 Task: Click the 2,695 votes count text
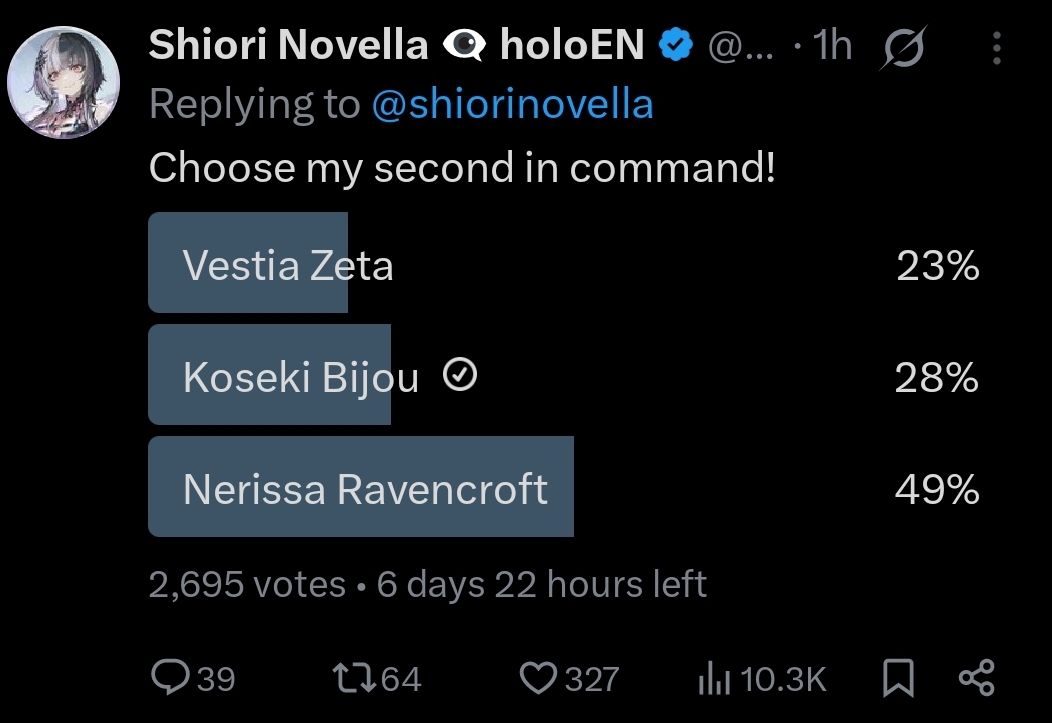coord(246,584)
